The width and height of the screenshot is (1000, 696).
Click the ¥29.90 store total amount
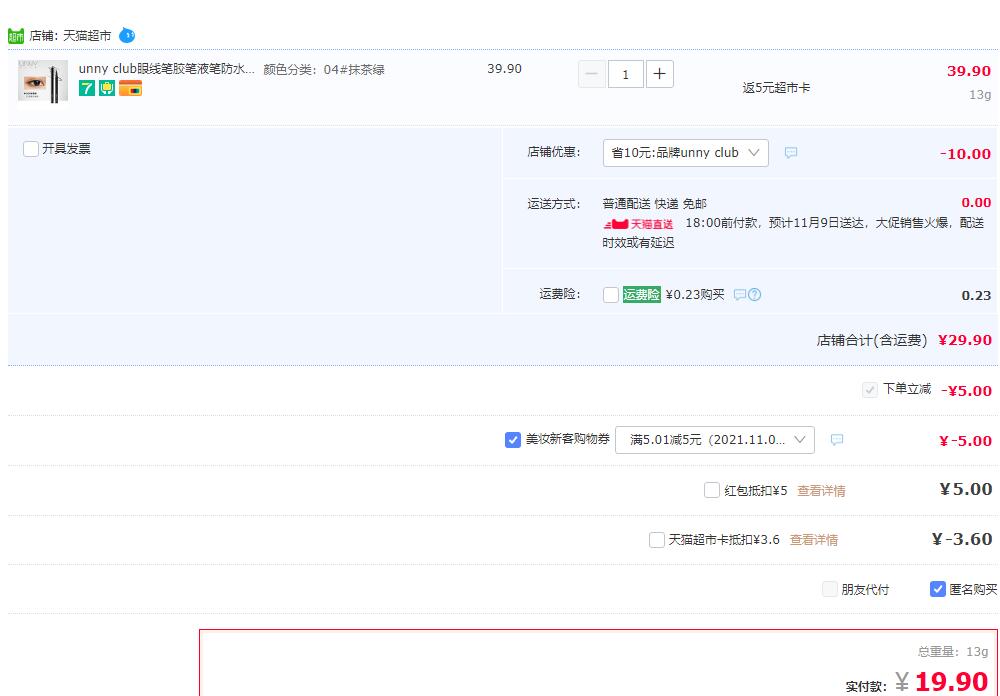[x=965, y=340]
